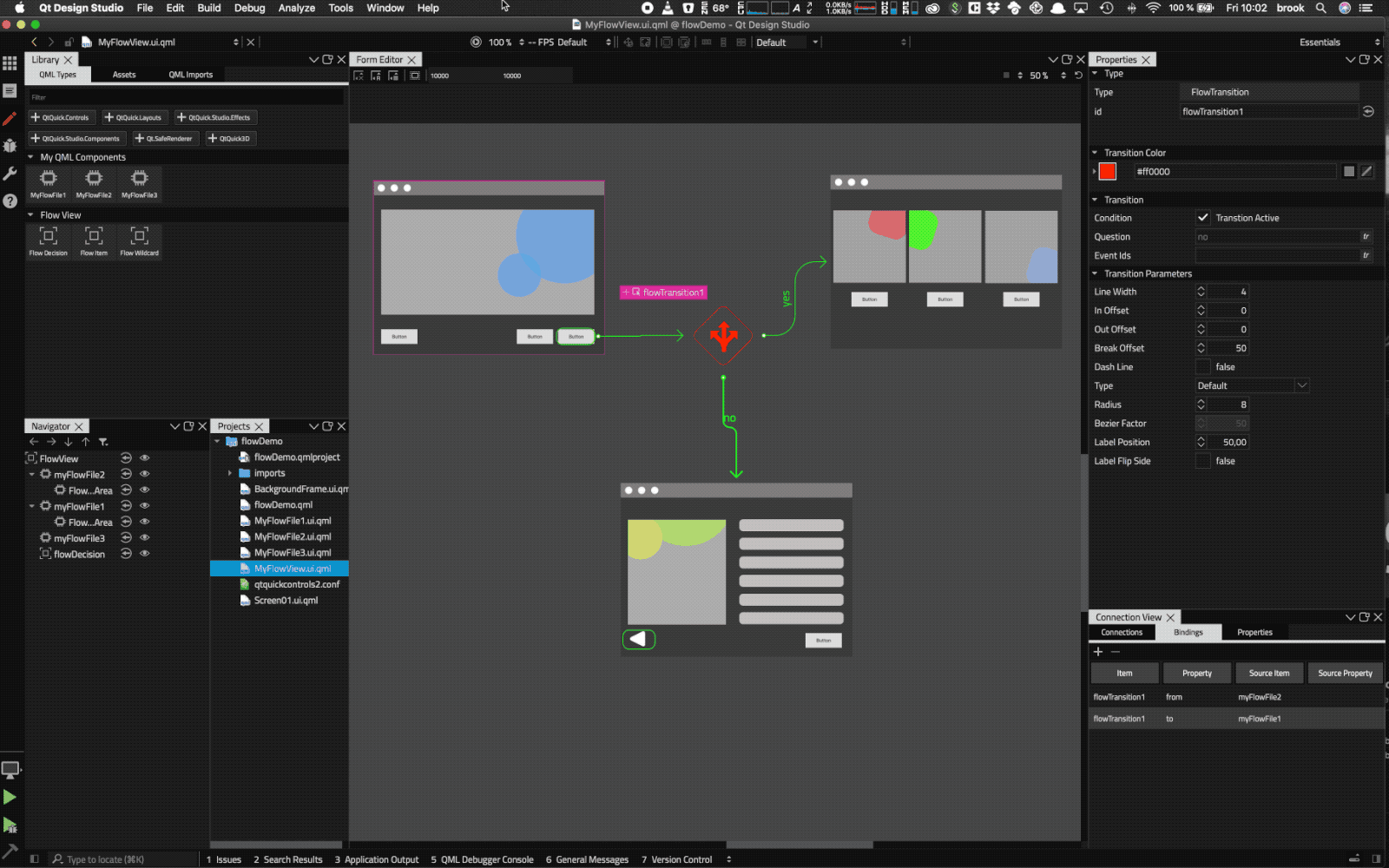Image resolution: width=1389 pixels, height=868 pixels.
Task: Add the QtQuick3D module to imports
Action: 229,137
